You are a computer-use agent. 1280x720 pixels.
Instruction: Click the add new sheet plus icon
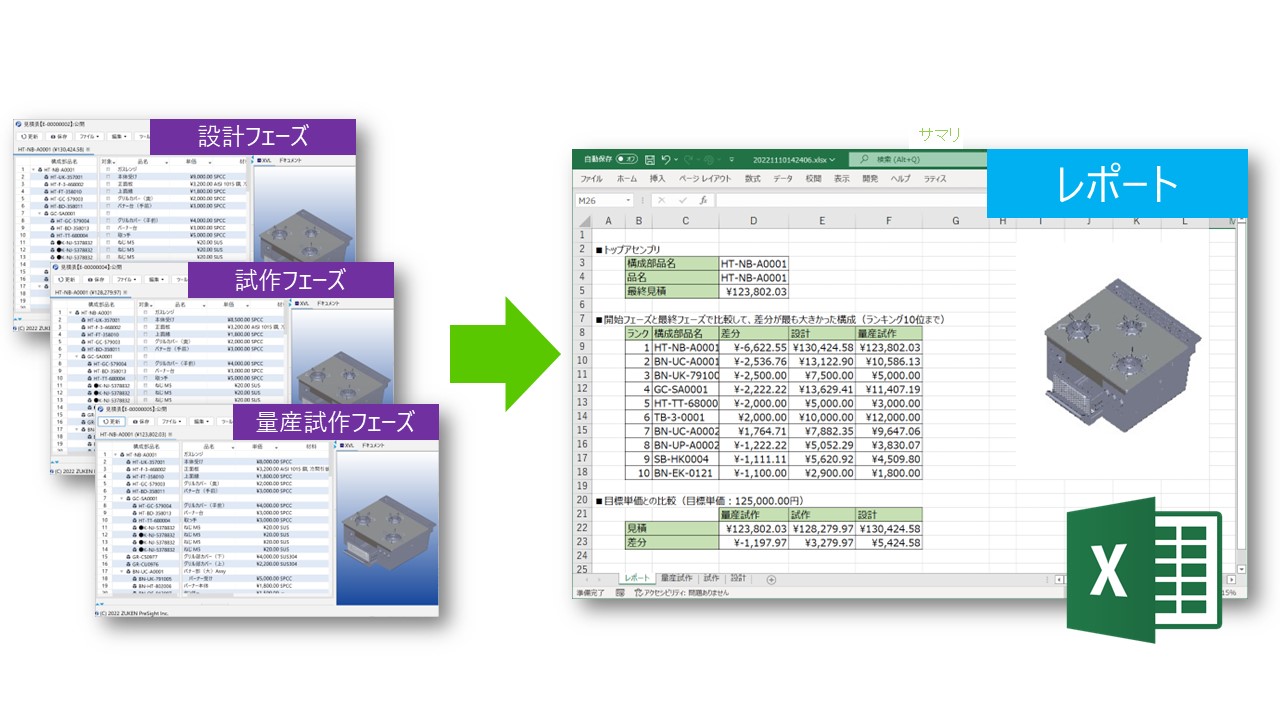tap(771, 579)
